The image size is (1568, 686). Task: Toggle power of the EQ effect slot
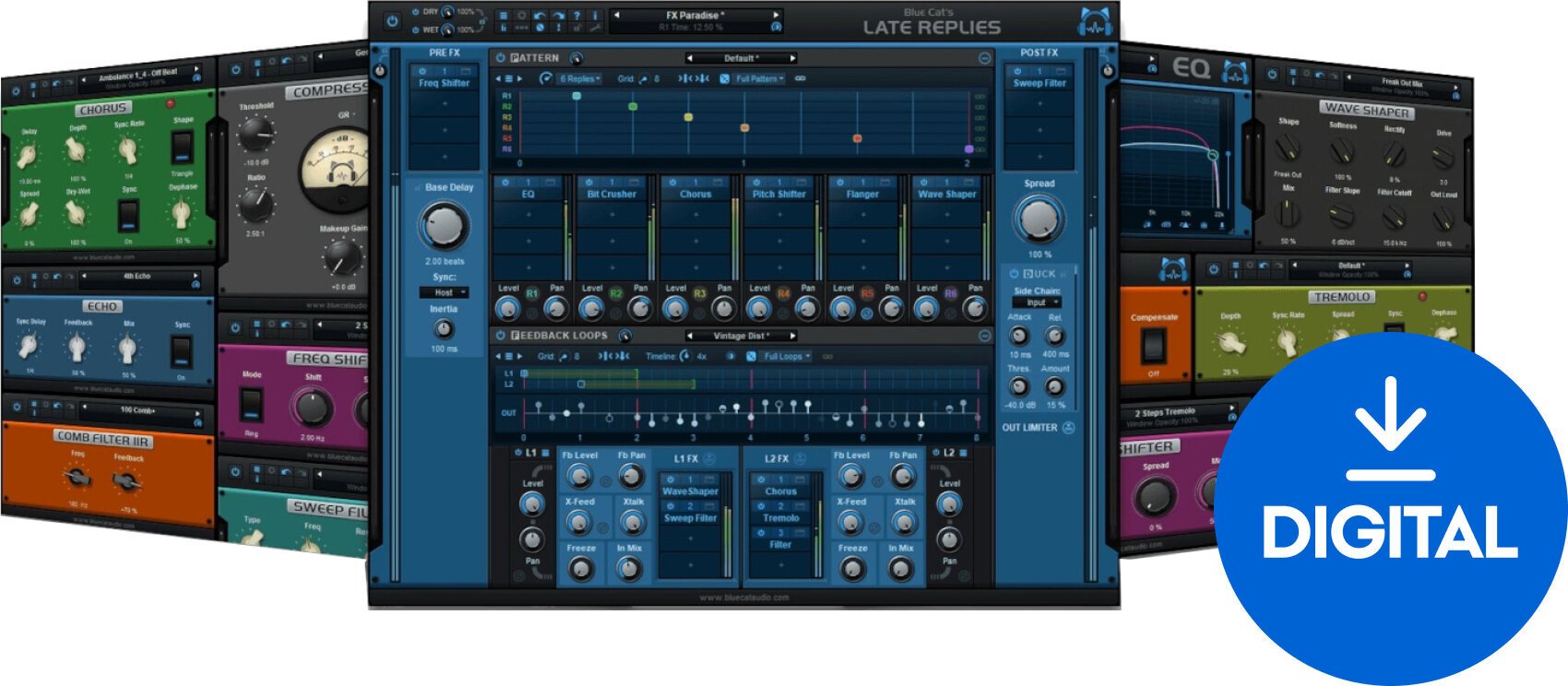coord(505,183)
